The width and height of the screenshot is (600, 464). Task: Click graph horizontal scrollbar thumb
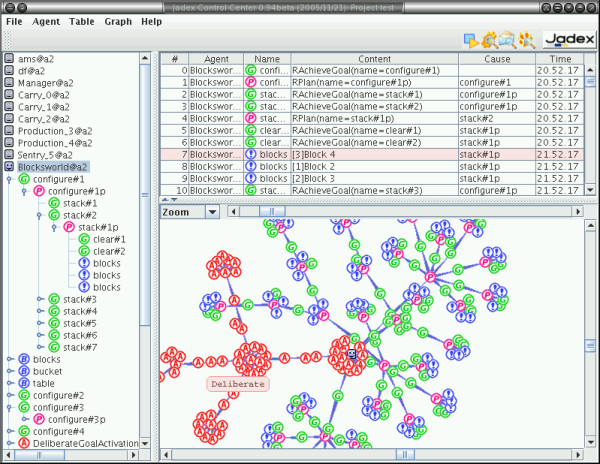coord(405,454)
